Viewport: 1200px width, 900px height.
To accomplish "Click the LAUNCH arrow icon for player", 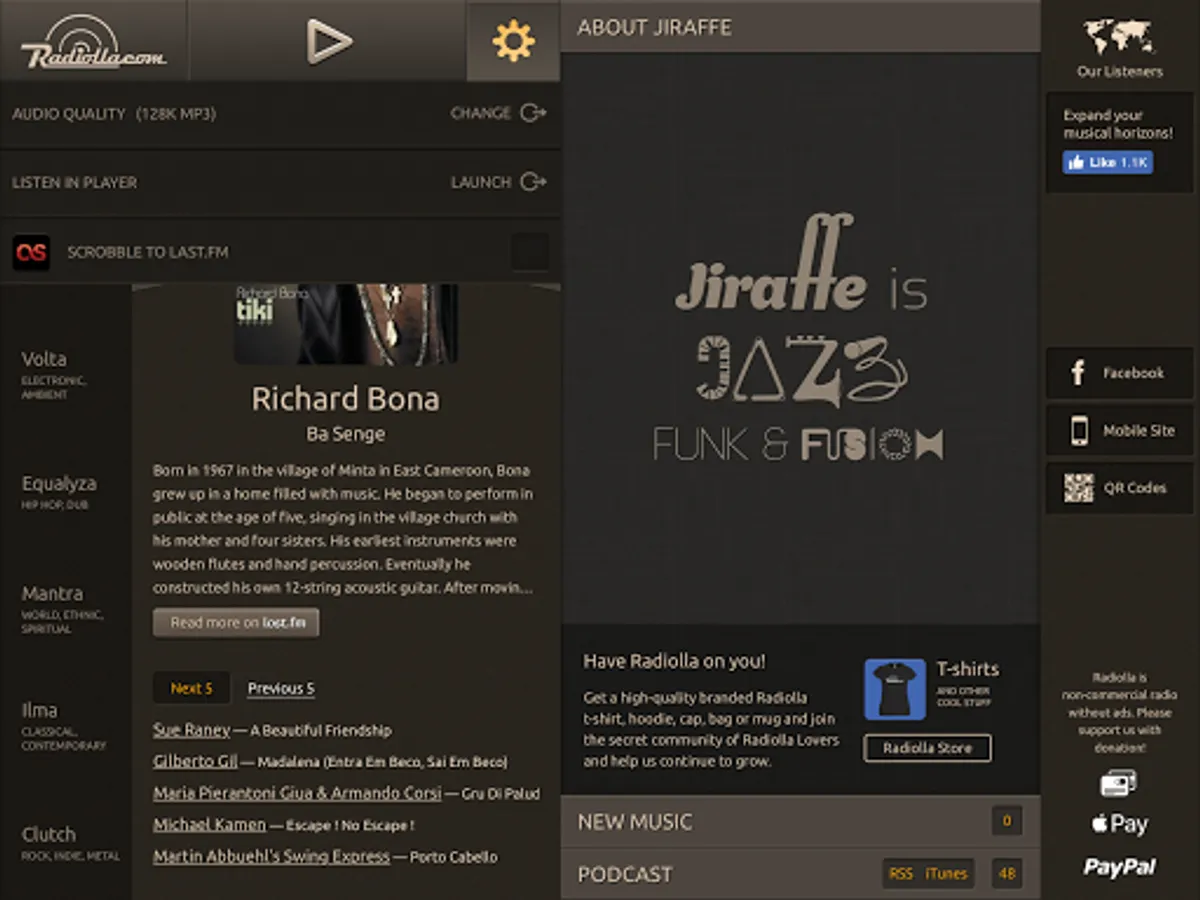I will click(x=534, y=182).
